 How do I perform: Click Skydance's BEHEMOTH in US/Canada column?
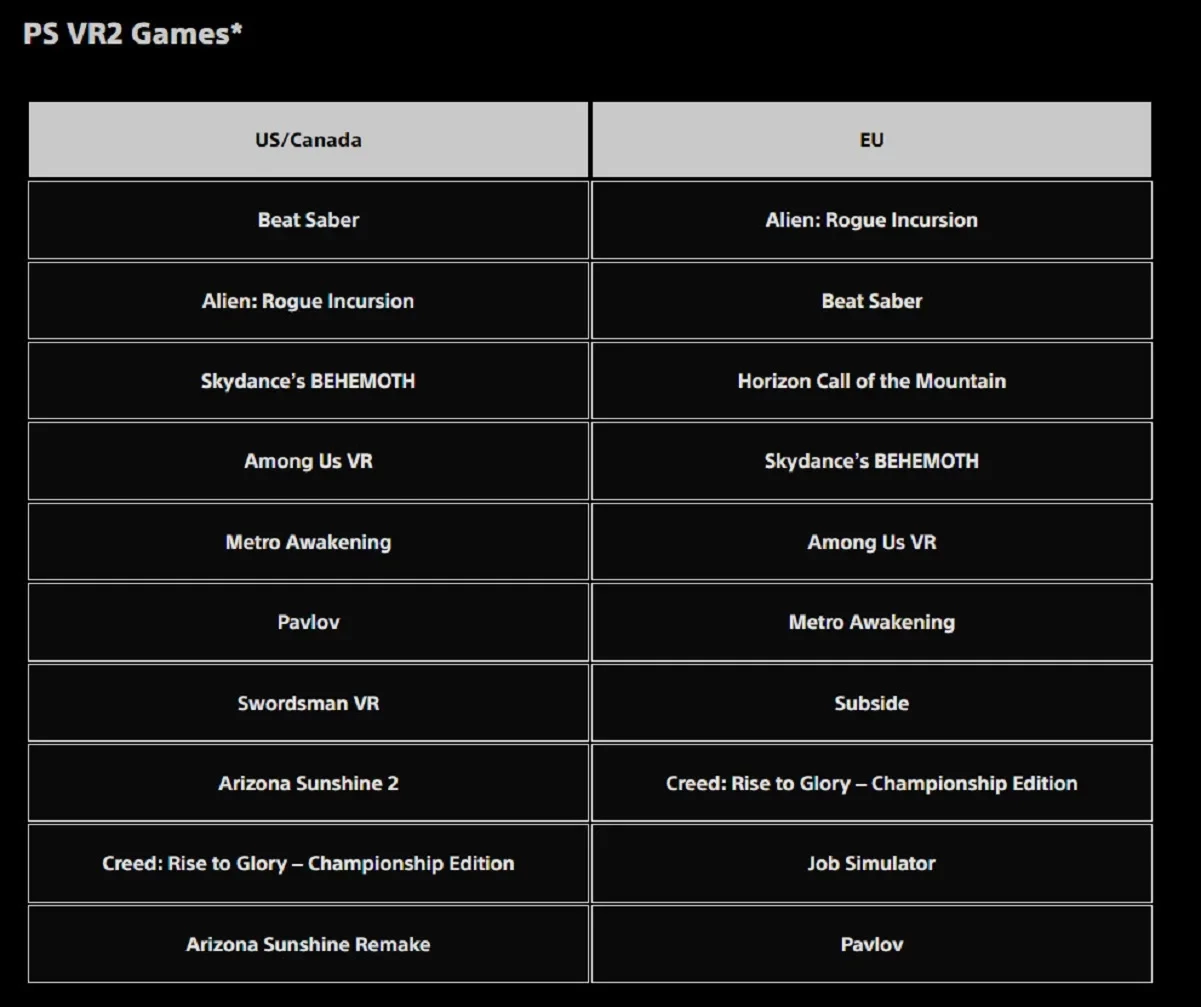pyautogui.click(x=308, y=381)
